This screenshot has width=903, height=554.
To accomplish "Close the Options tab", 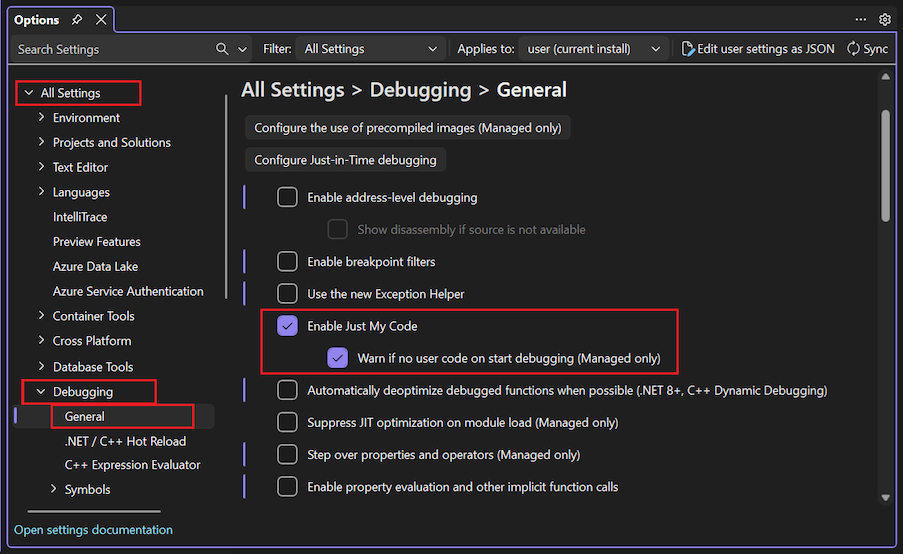I will click(100, 20).
